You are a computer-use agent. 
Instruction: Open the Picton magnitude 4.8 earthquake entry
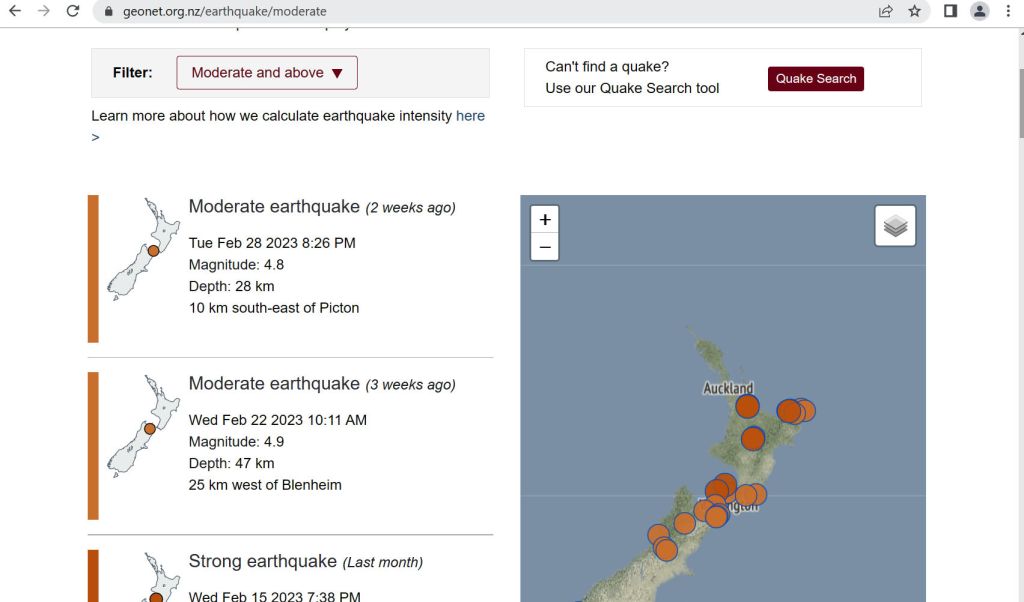tap(274, 207)
